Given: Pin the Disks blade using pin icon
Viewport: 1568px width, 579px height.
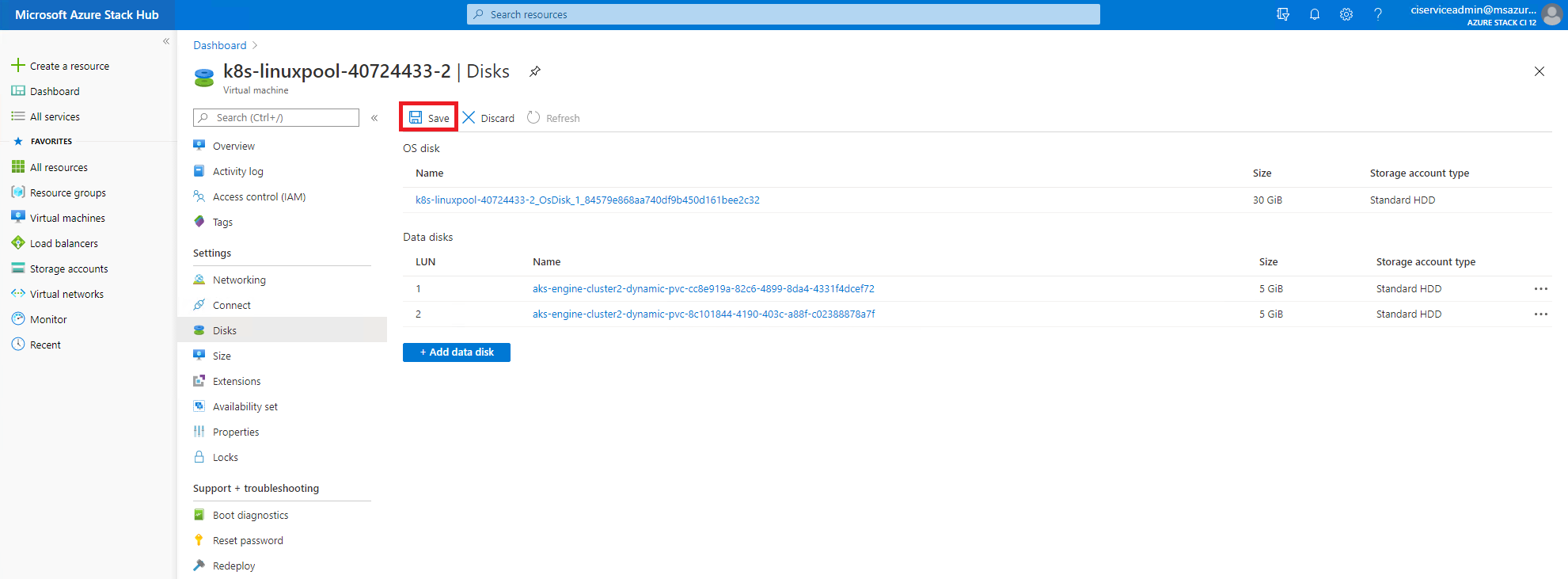Looking at the screenshot, I should (x=535, y=71).
